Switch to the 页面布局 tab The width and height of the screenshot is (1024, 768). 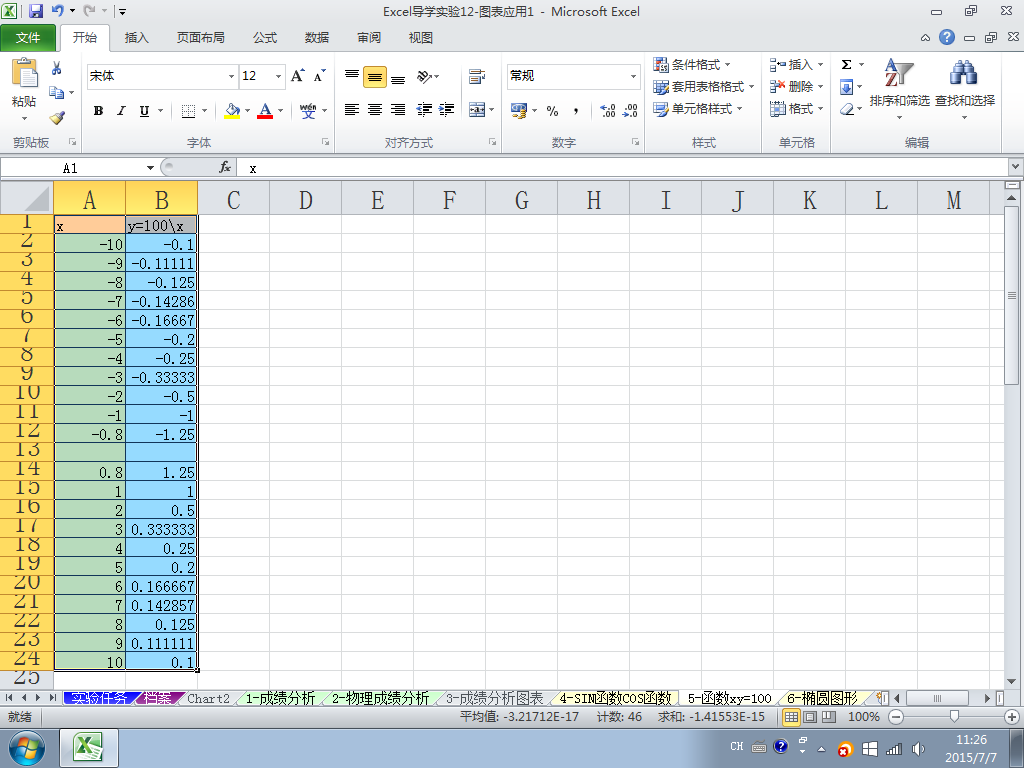coord(200,38)
